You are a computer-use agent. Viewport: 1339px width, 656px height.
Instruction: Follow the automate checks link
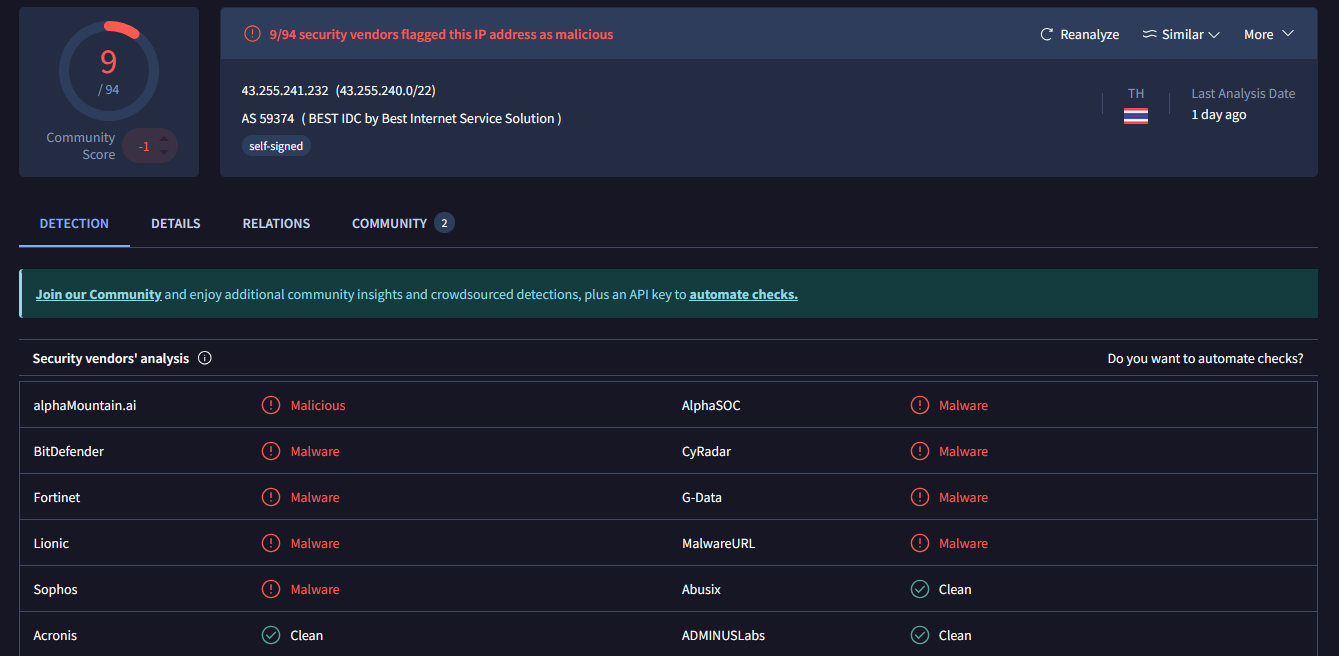(x=743, y=295)
